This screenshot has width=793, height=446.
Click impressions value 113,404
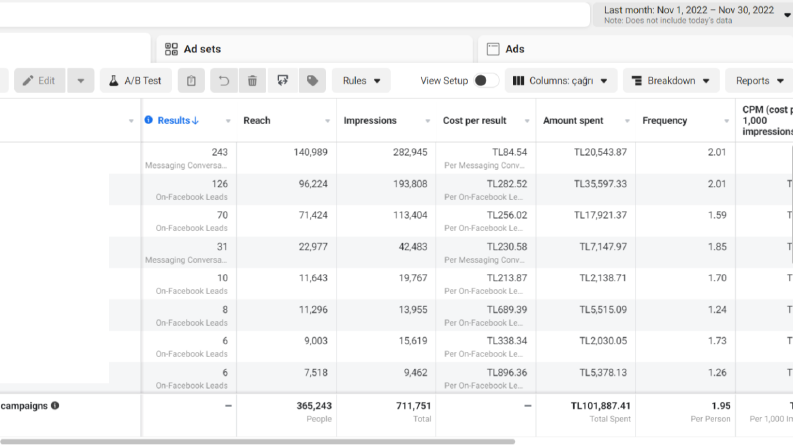410,215
